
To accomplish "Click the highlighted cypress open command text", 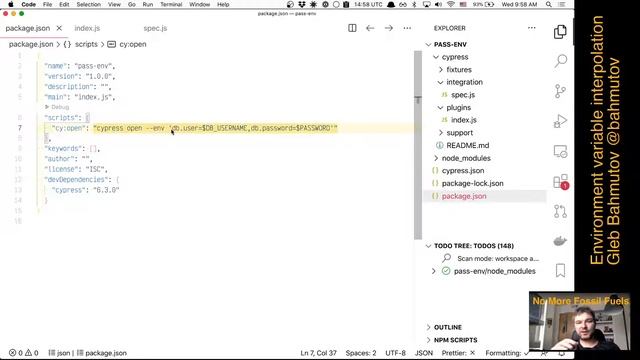I will (x=215, y=128).
